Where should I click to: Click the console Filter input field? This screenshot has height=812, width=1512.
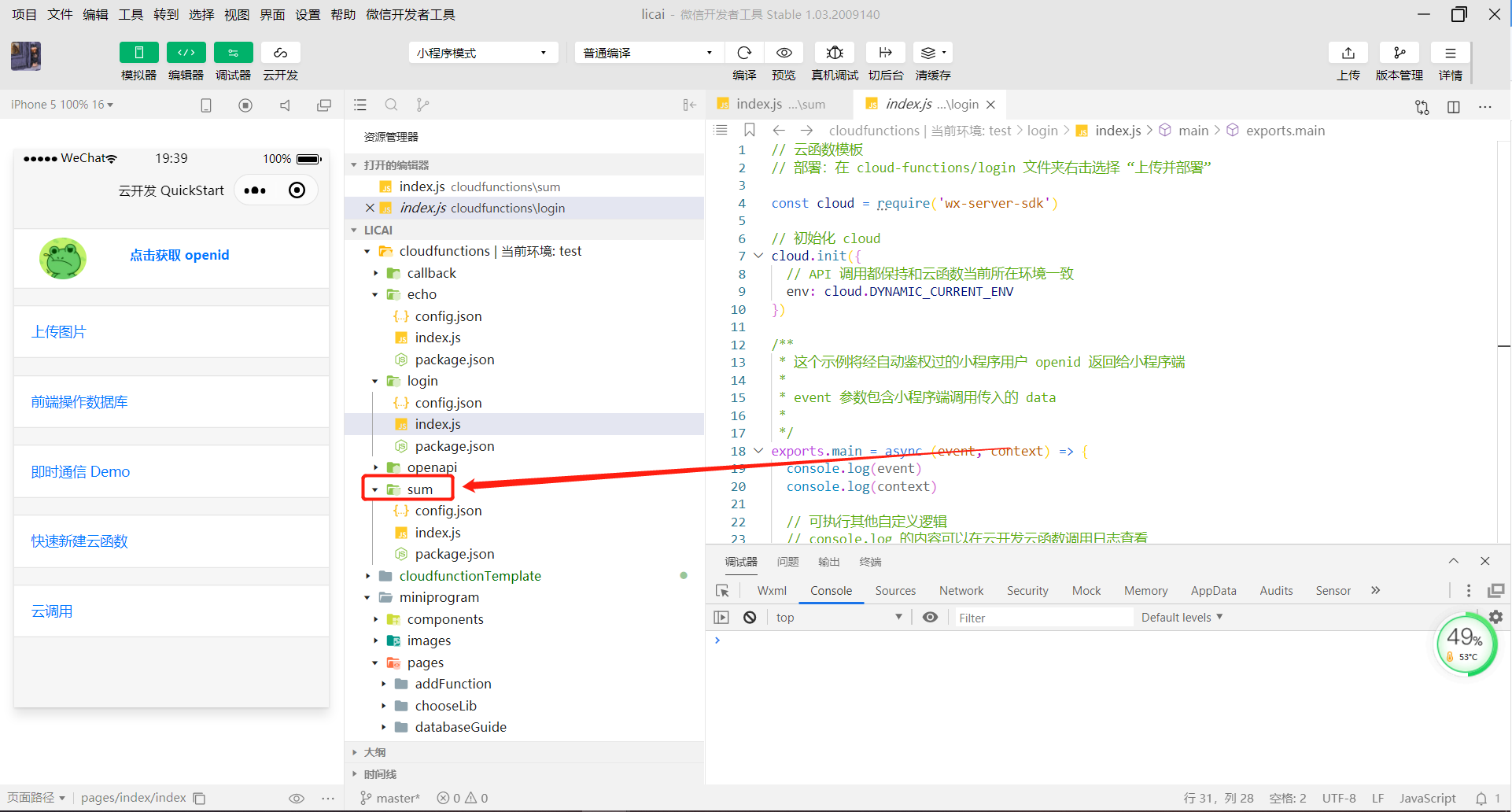click(1042, 618)
